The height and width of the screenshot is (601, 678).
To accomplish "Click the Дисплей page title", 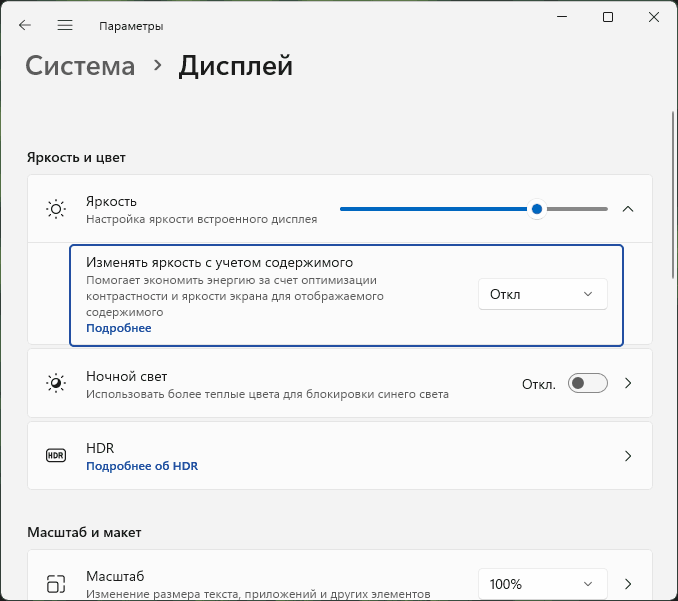I will pos(236,66).
